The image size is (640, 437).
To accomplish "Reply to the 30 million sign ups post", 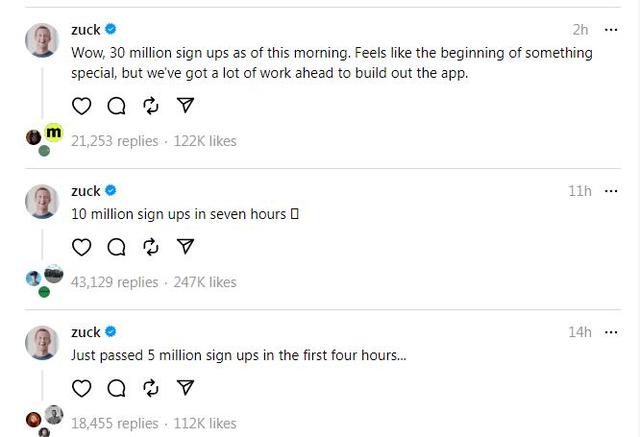I will [x=116, y=105].
